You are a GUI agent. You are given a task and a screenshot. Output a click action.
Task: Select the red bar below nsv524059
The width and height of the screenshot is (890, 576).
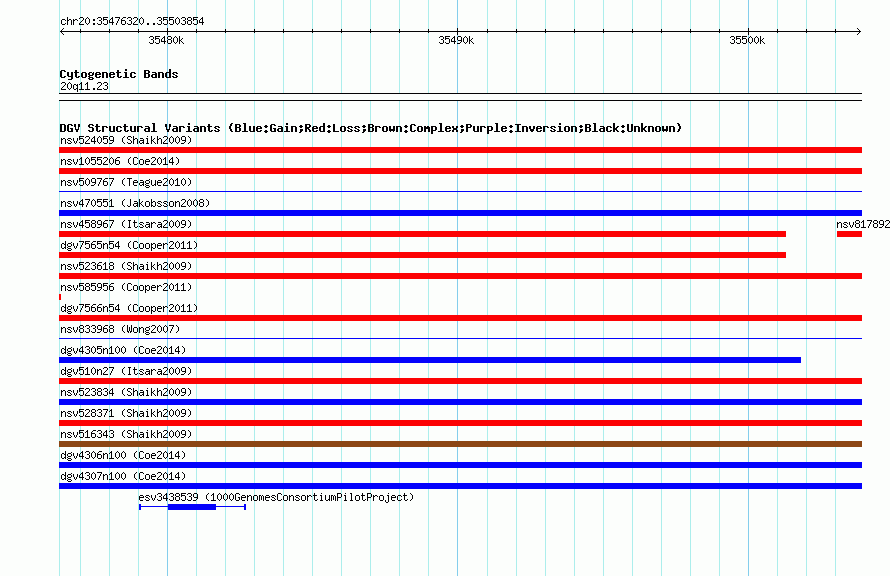460,150
